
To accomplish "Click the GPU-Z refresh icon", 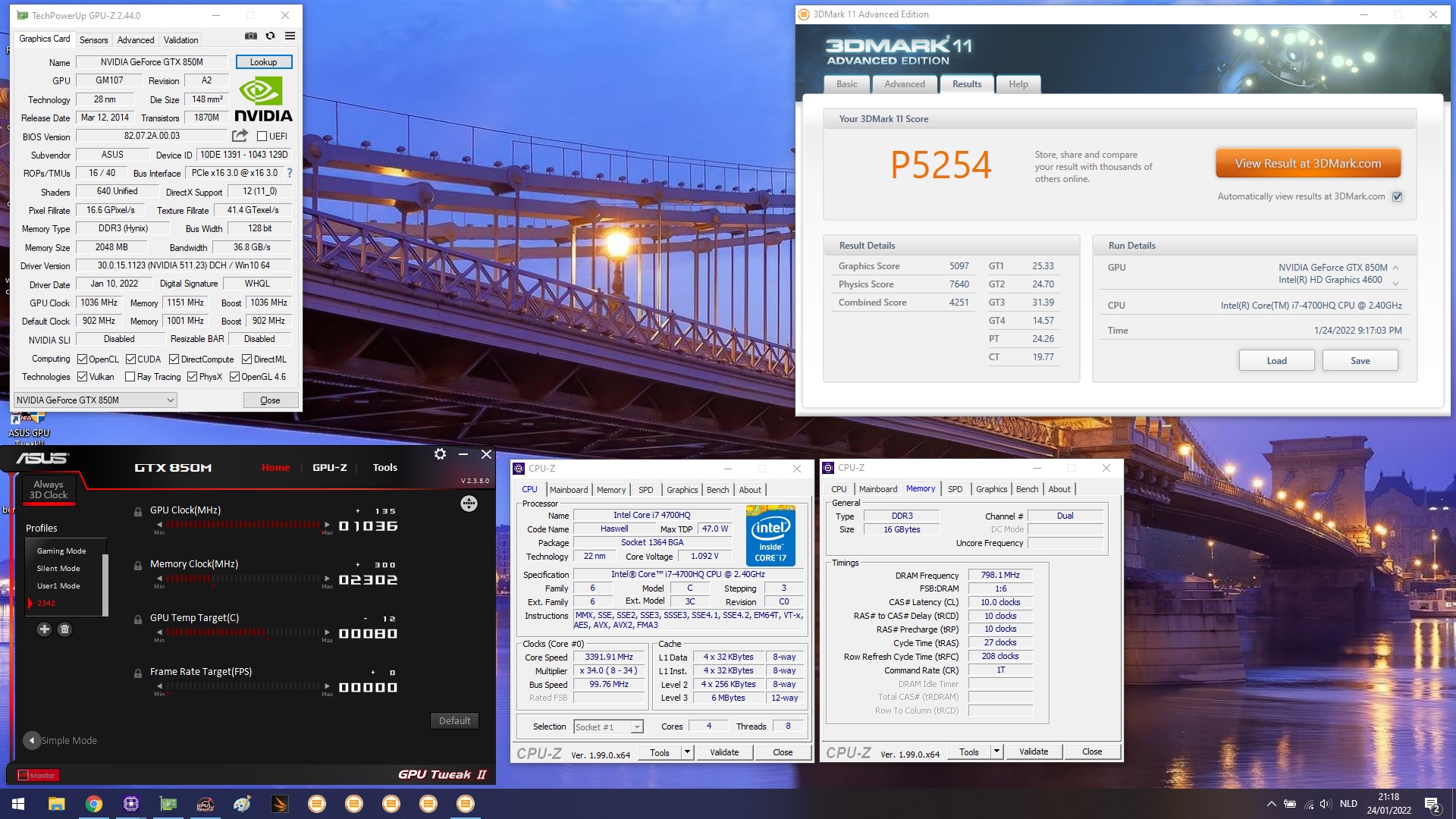I will click(270, 36).
